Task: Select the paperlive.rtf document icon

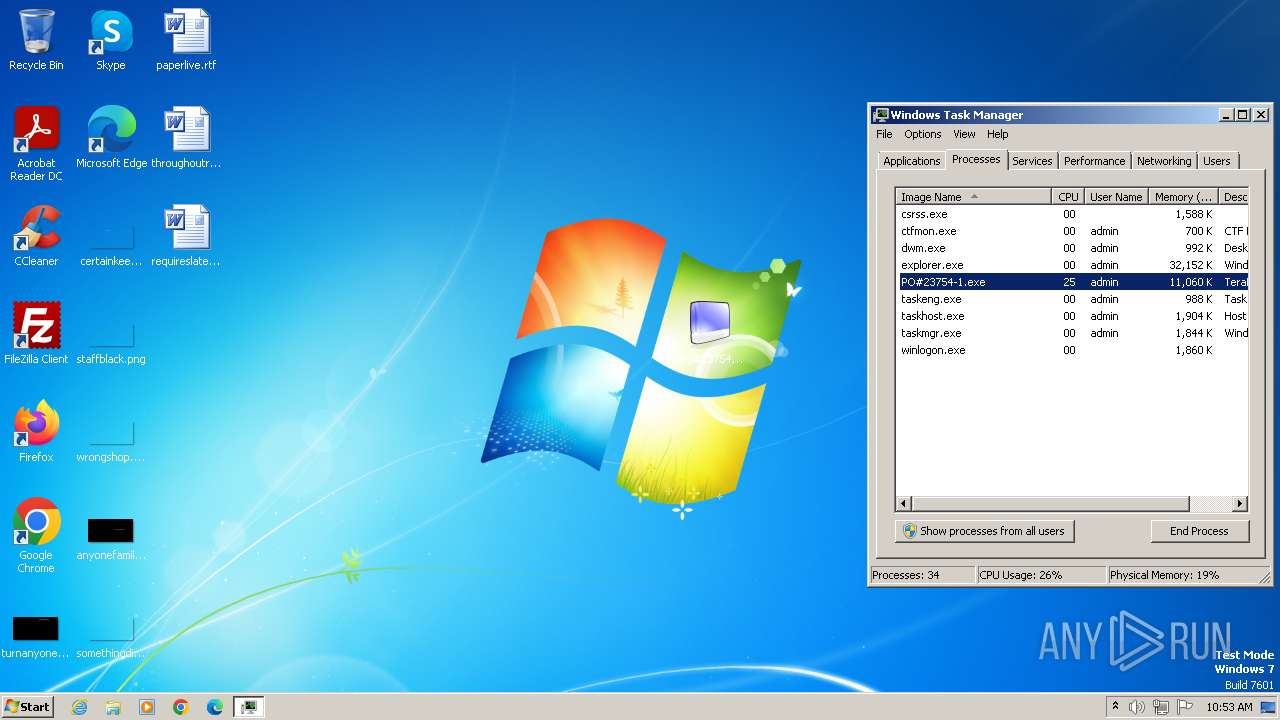Action: [186, 40]
